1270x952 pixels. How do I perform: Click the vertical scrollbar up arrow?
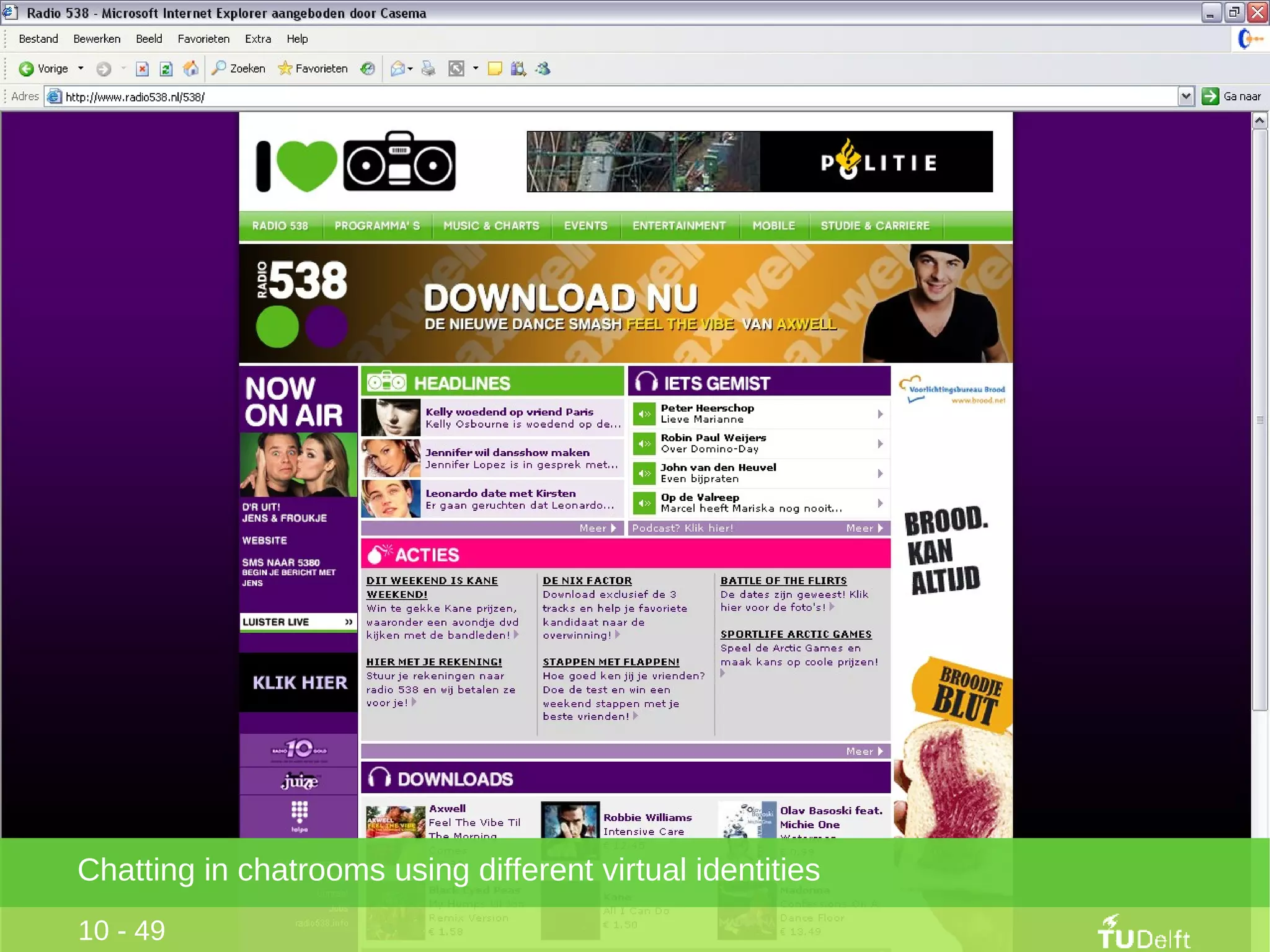[x=1259, y=121]
